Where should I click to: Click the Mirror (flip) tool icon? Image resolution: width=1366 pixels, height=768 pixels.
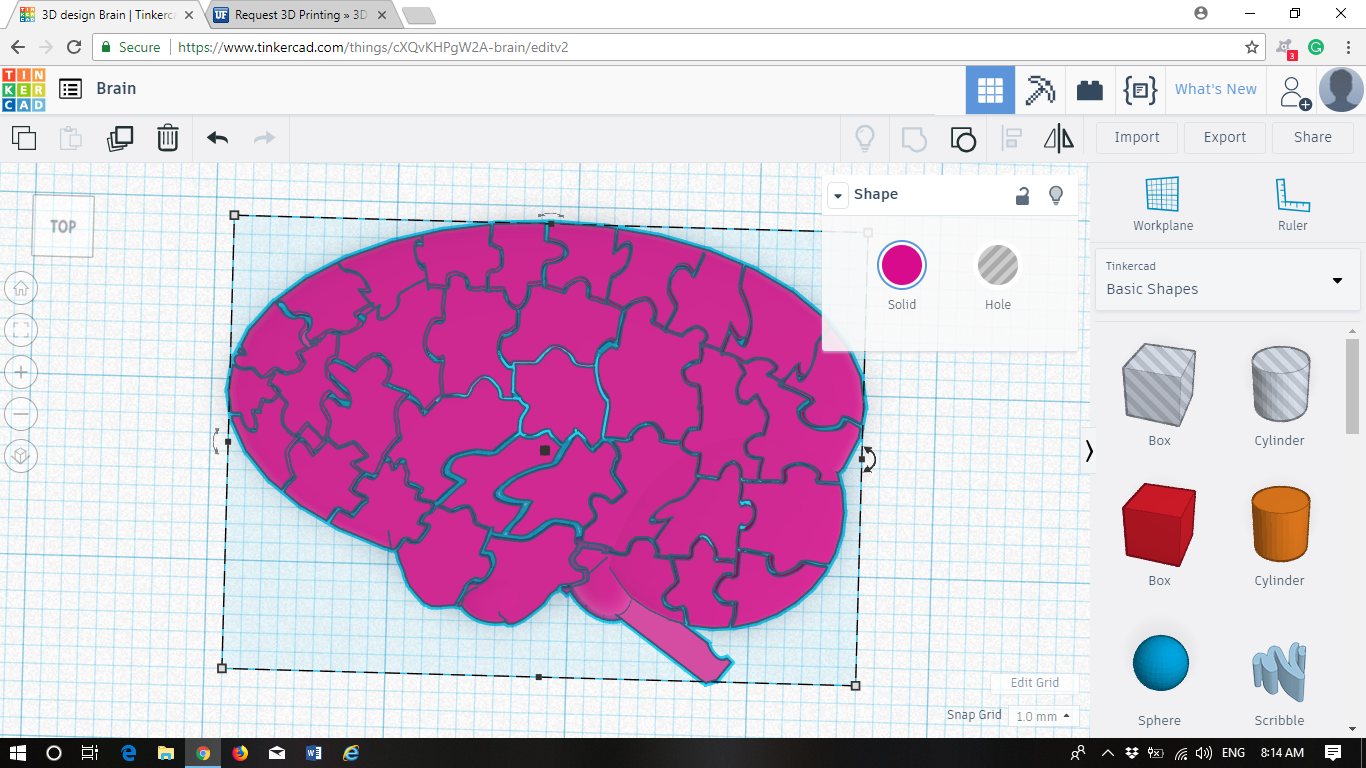click(x=1058, y=138)
